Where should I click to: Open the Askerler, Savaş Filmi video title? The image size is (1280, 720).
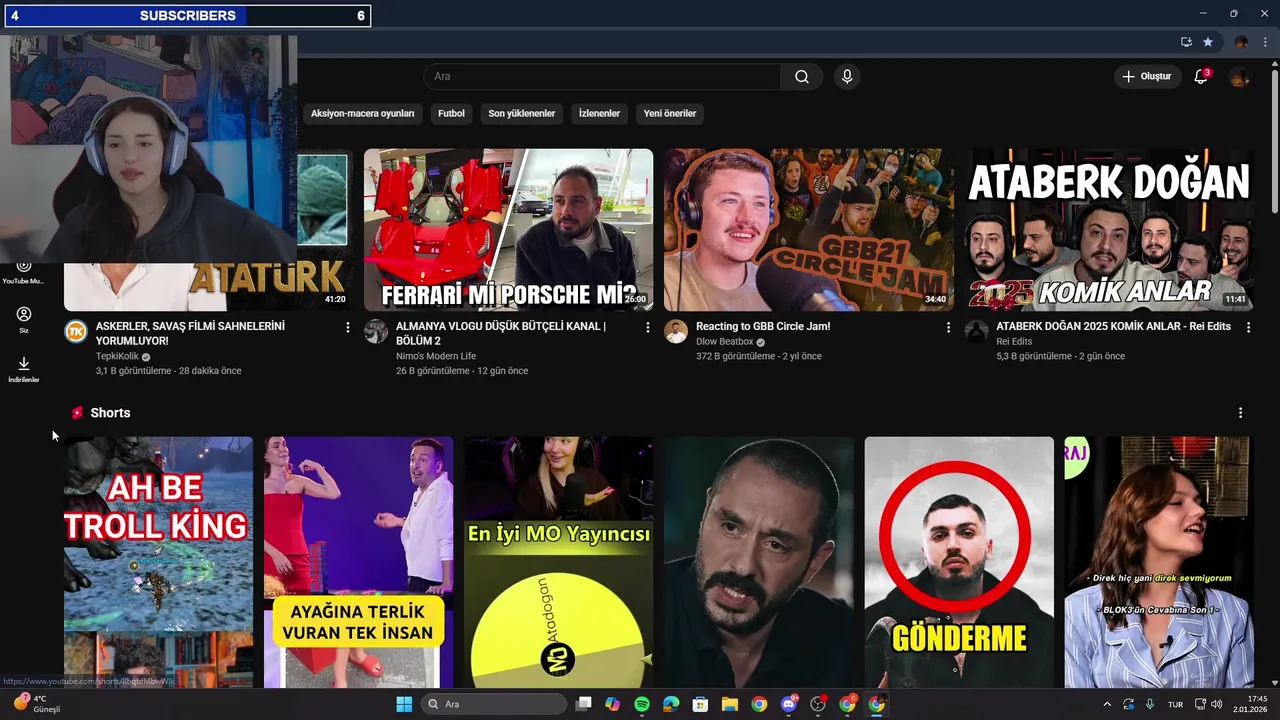coord(190,333)
